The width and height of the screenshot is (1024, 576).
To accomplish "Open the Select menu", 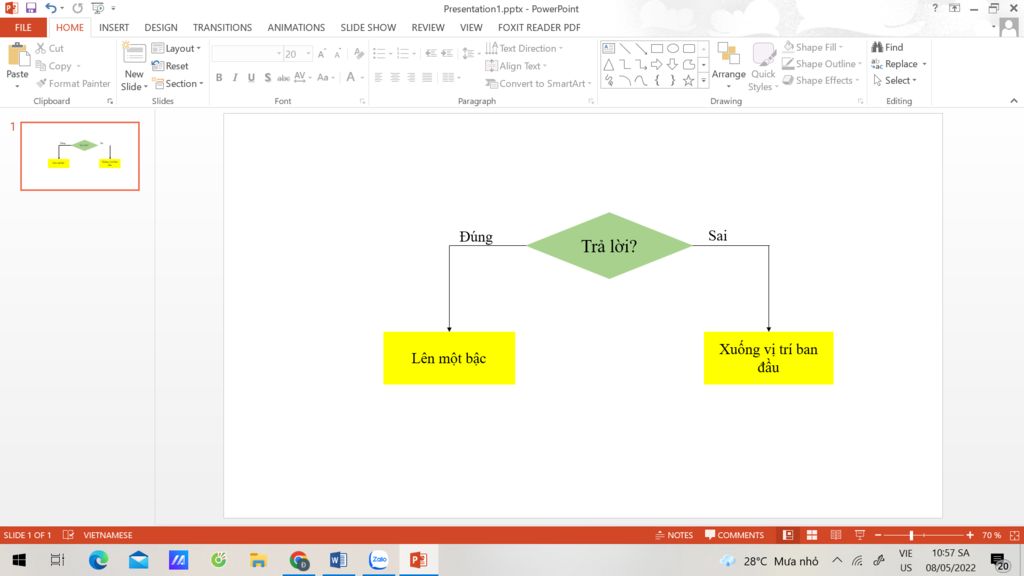I will point(895,80).
